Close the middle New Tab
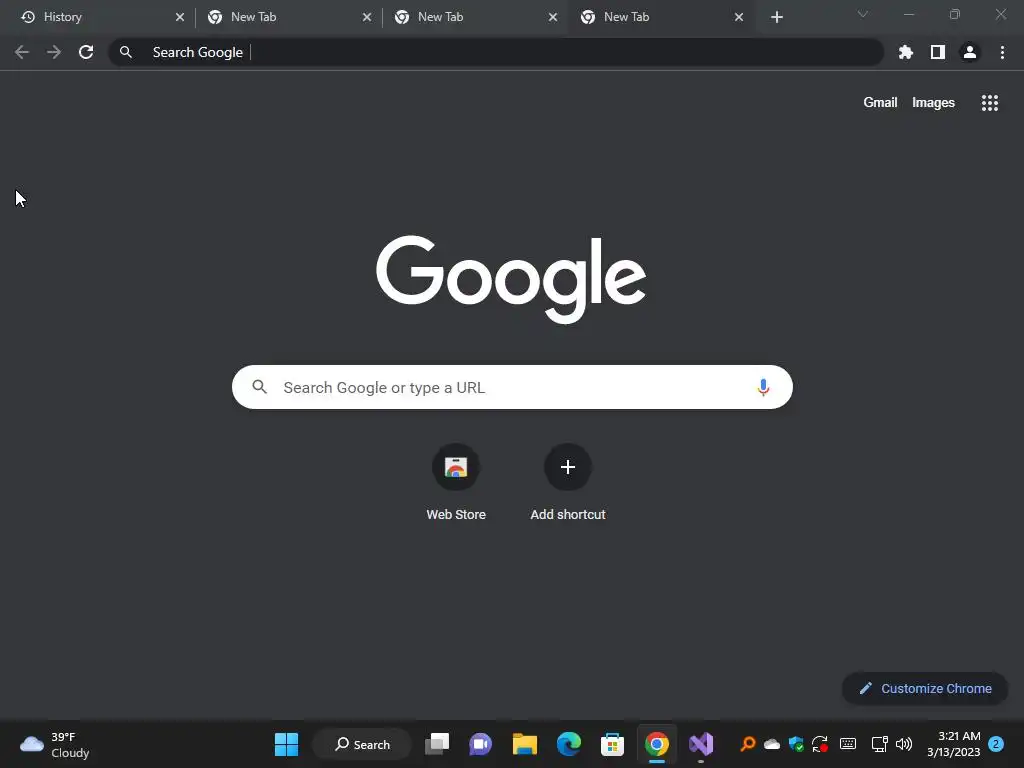The width and height of the screenshot is (1024, 768). coord(552,17)
